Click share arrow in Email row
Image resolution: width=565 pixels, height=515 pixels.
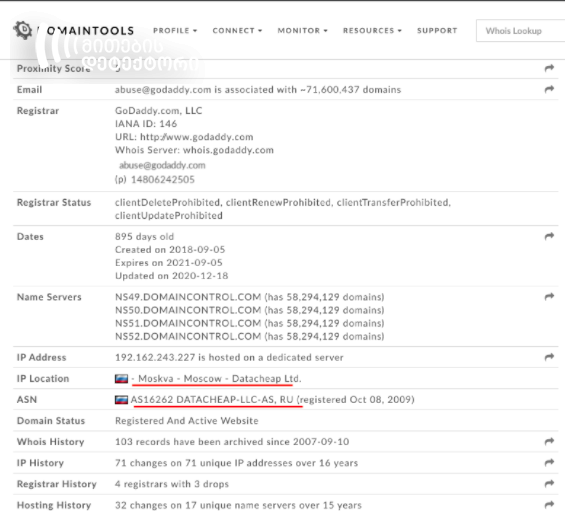[x=549, y=89]
